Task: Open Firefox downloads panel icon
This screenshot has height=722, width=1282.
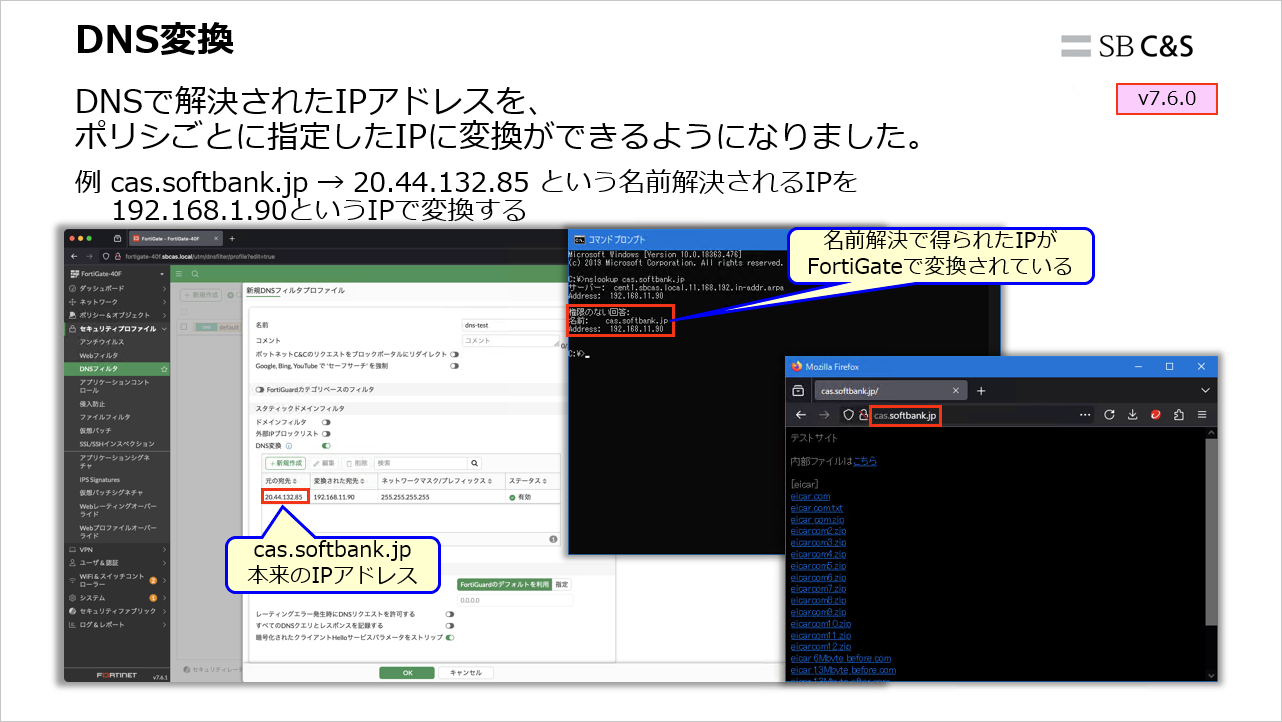Action: [x=1133, y=415]
